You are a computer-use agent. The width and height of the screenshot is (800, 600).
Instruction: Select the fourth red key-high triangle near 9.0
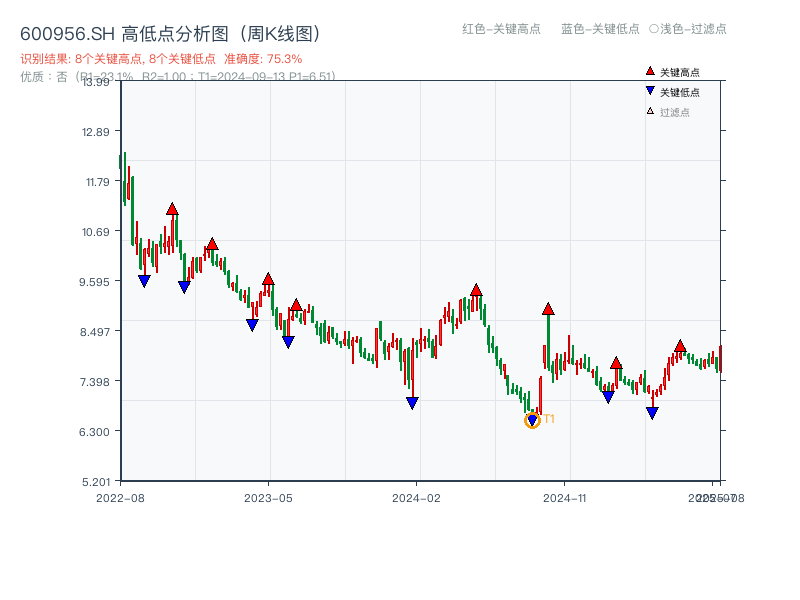tap(296, 305)
